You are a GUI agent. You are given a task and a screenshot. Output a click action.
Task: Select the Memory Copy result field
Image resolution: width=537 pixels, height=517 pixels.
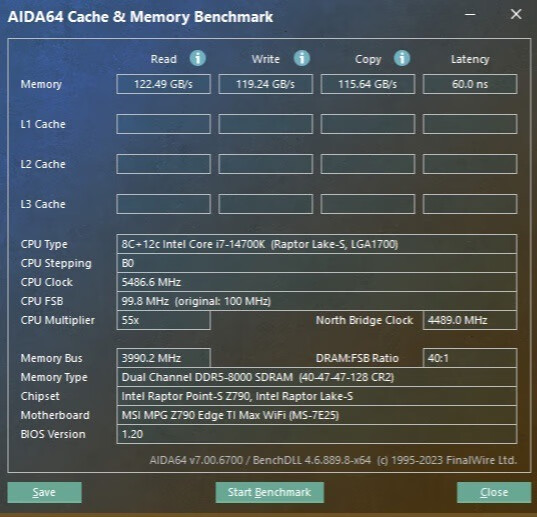point(368,84)
